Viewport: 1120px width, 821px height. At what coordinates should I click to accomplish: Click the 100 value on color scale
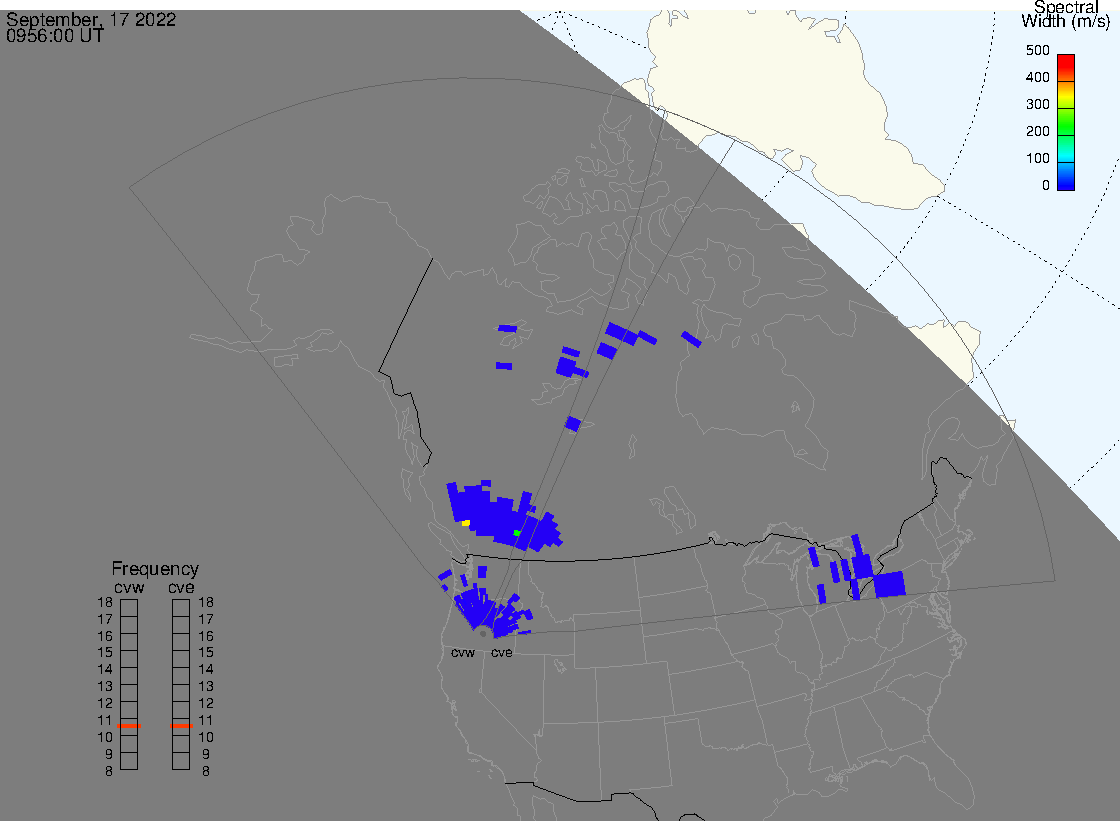coord(1037,159)
